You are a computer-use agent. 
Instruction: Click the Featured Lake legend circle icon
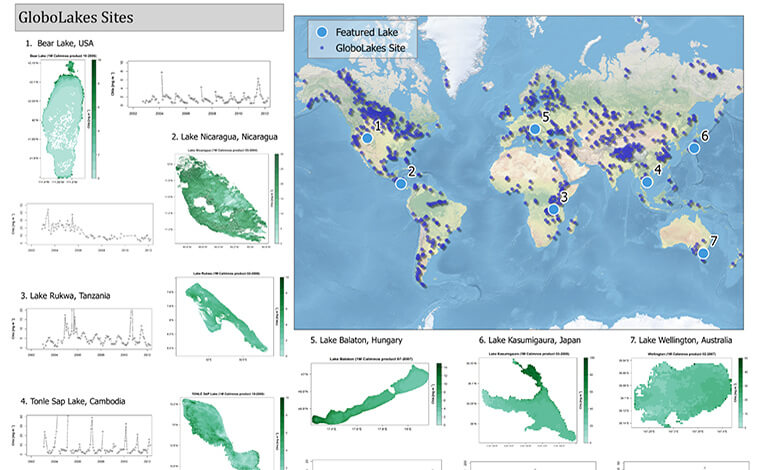317,32
